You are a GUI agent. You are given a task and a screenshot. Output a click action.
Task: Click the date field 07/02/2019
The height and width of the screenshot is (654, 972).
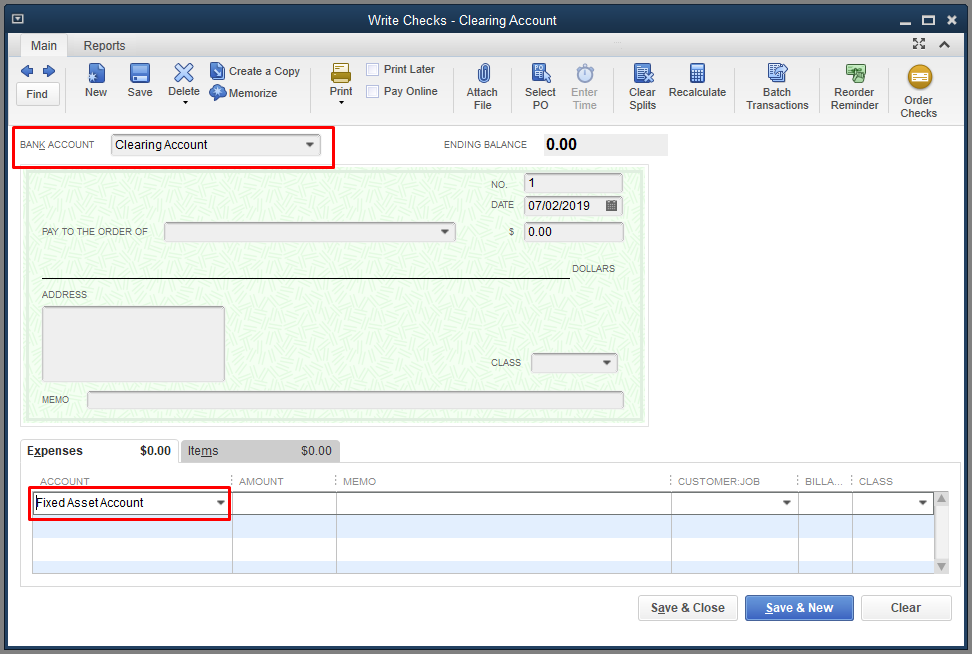[564, 206]
